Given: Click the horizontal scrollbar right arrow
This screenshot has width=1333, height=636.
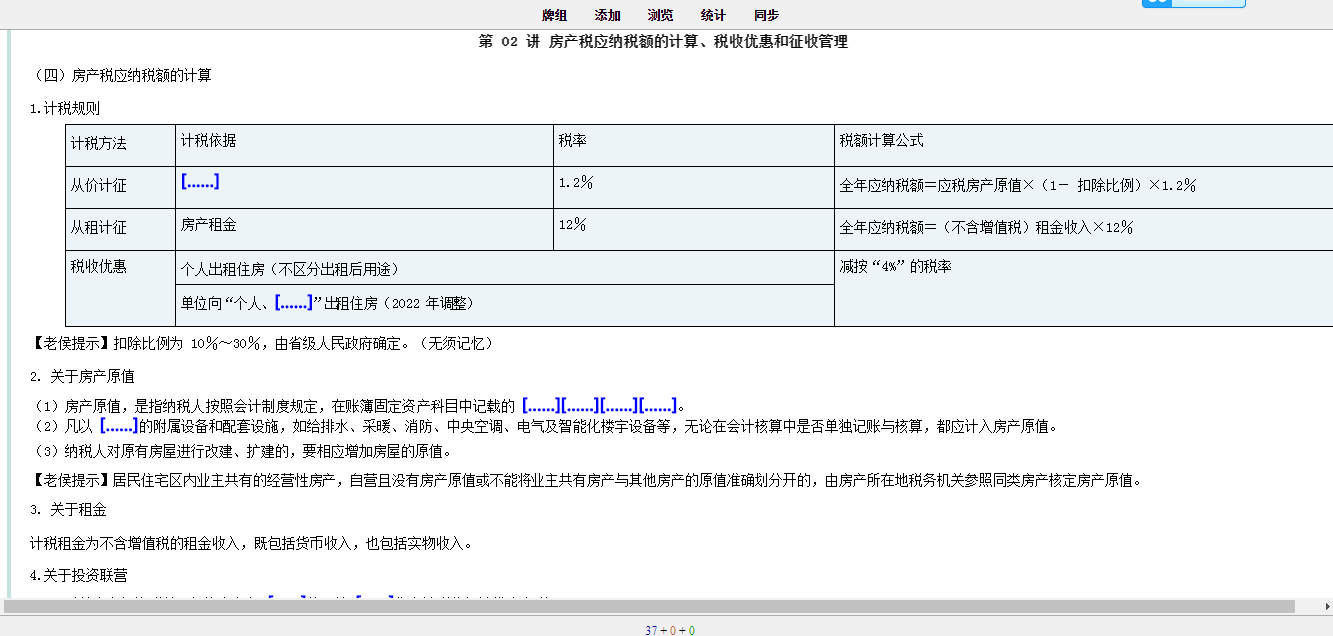Looking at the screenshot, I should [x=1324, y=607].
